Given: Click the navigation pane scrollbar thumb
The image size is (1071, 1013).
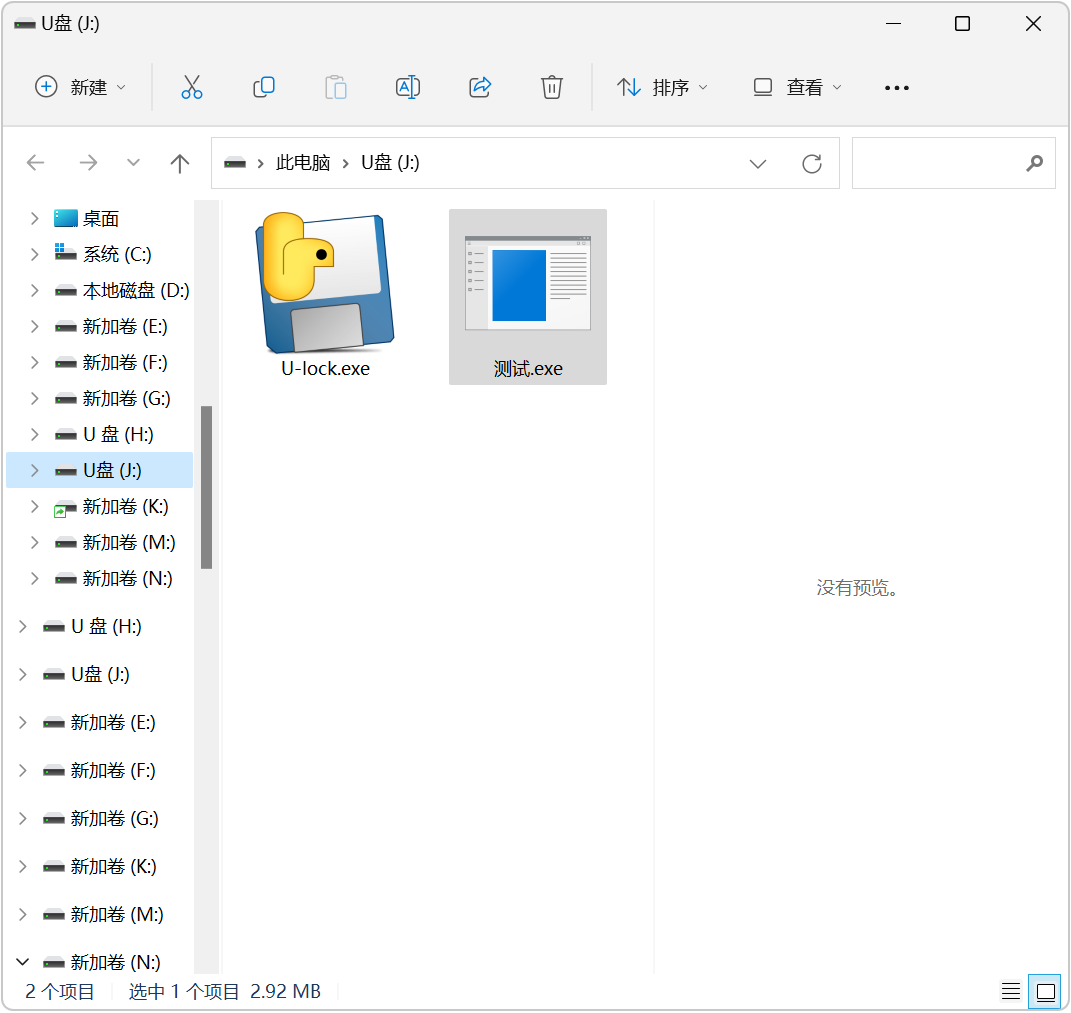Looking at the screenshot, I should tap(206, 487).
